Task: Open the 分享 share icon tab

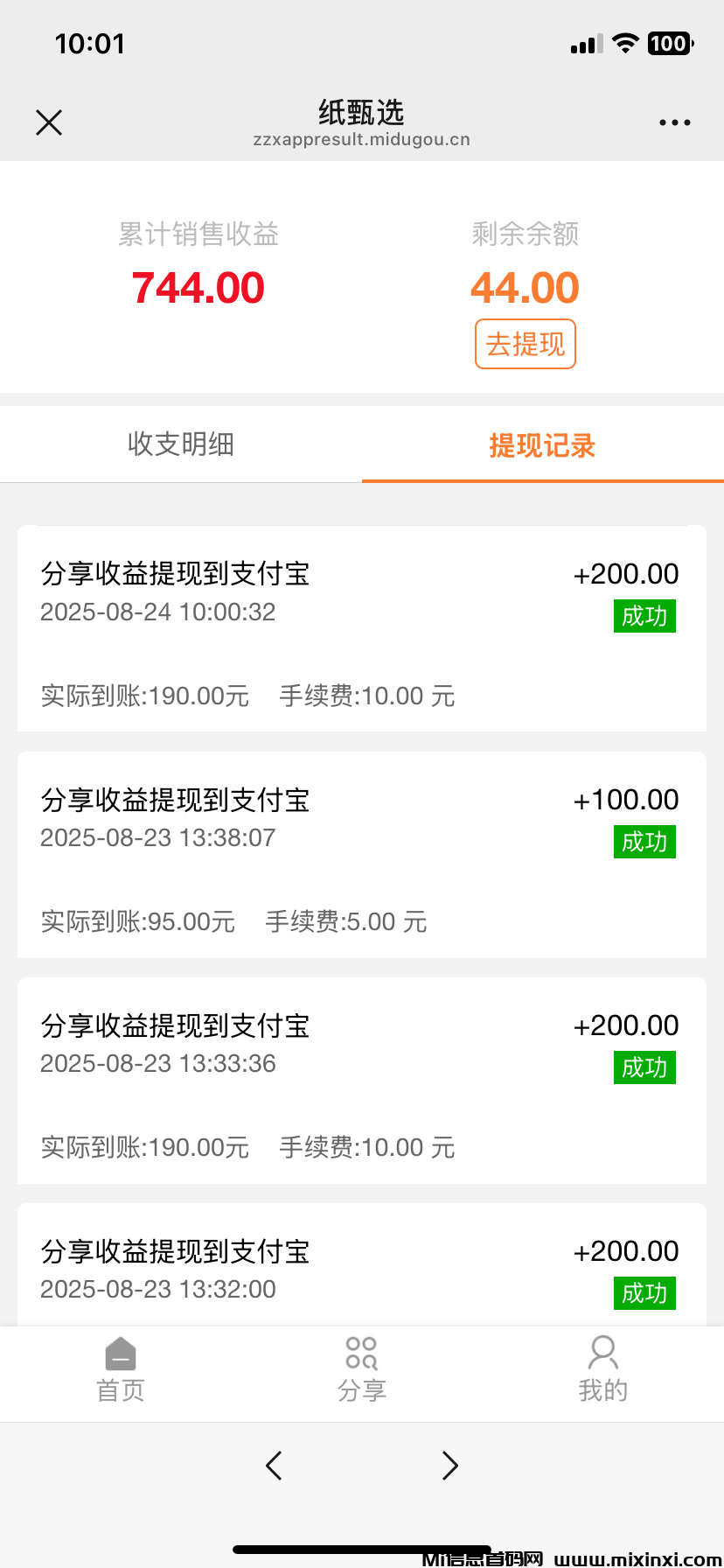Action: coord(361,1354)
